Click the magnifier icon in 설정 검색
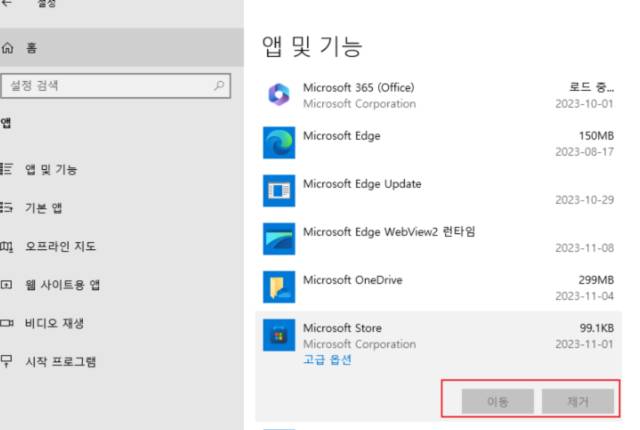Viewport: 640px width, 430px height. 220,86
